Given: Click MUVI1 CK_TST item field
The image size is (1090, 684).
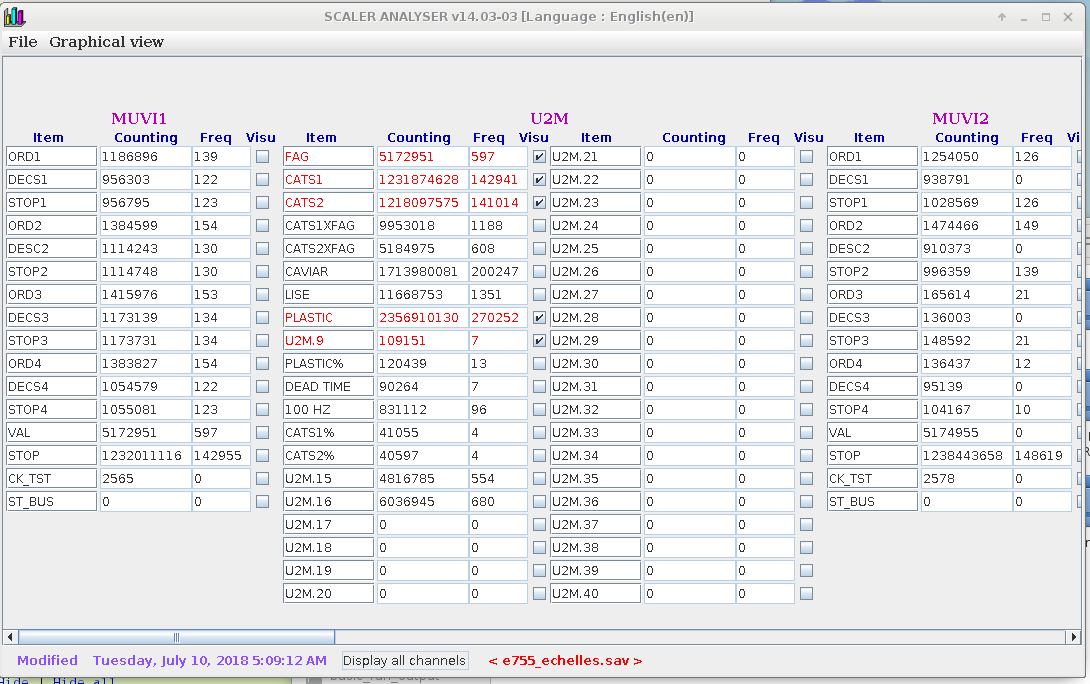Looking at the screenshot, I should click(51, 479).
